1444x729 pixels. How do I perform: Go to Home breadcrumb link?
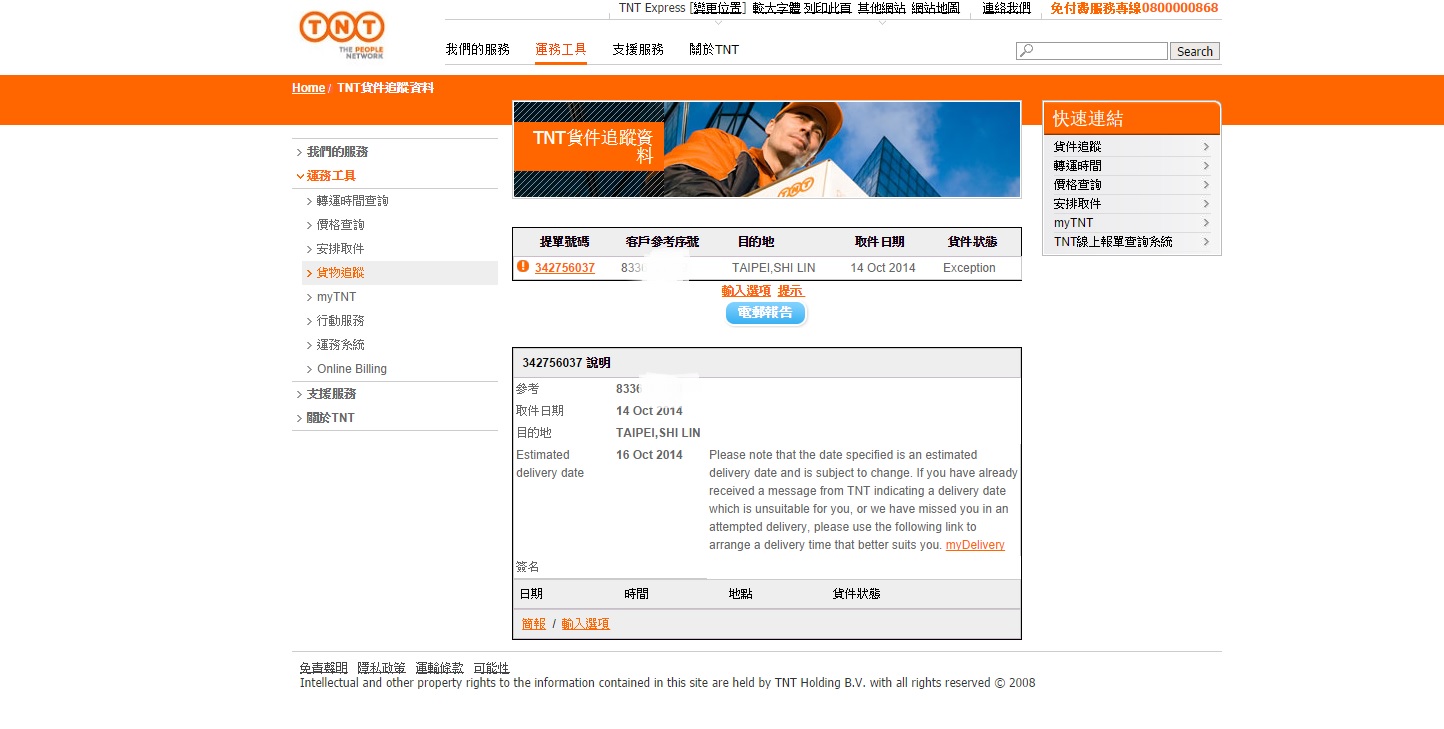point(308,88)
